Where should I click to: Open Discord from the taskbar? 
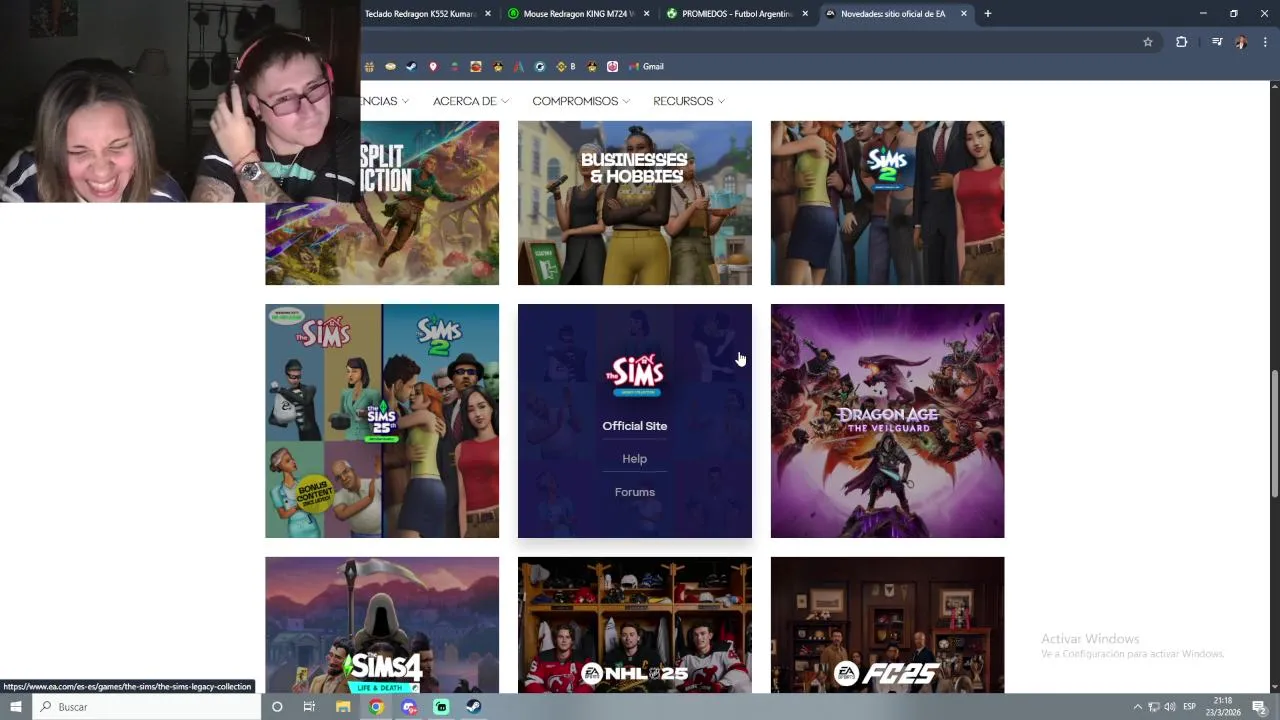(x=409, y=707)
